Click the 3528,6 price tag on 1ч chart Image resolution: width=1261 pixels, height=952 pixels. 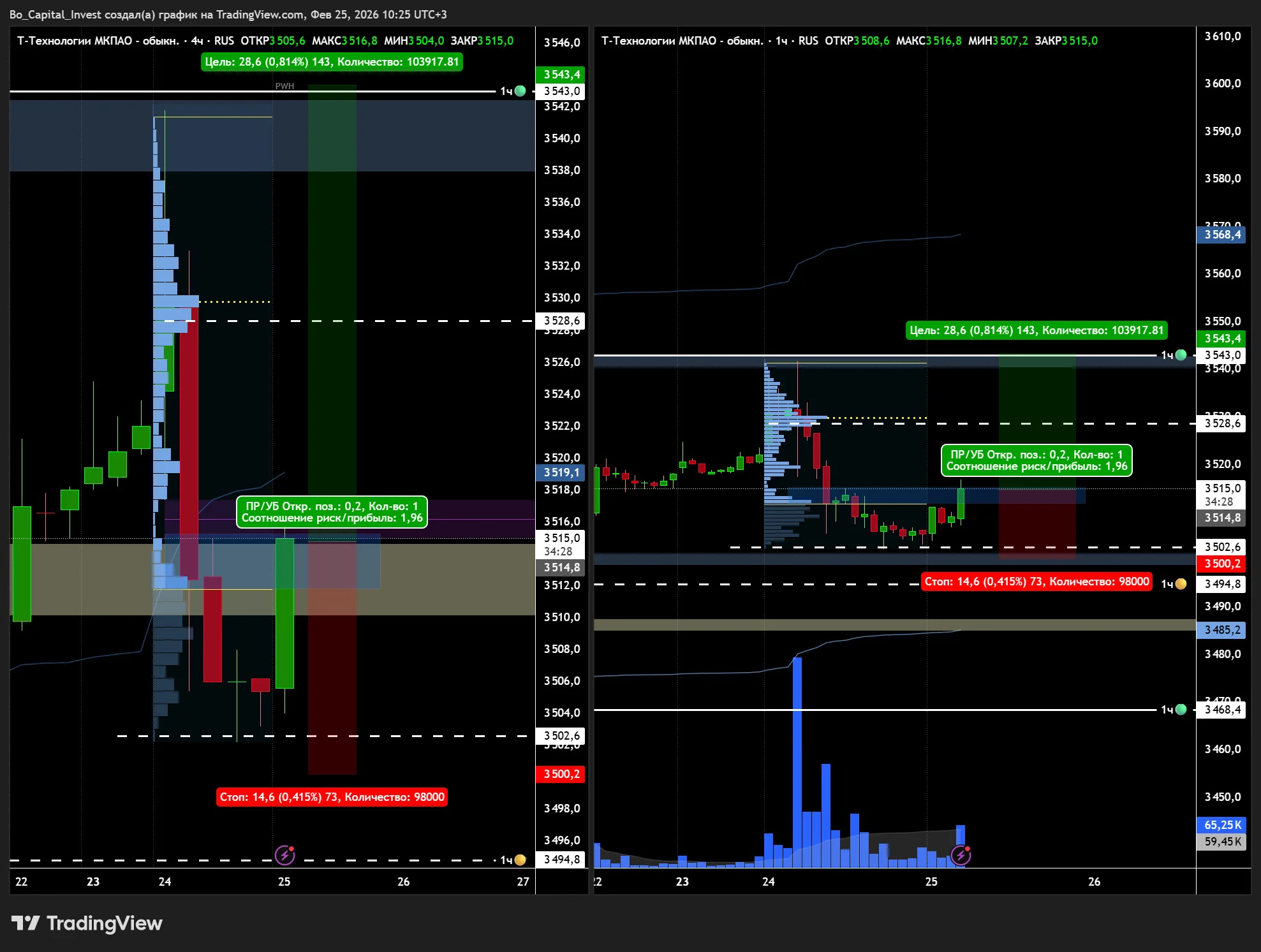click(1222, 423)
